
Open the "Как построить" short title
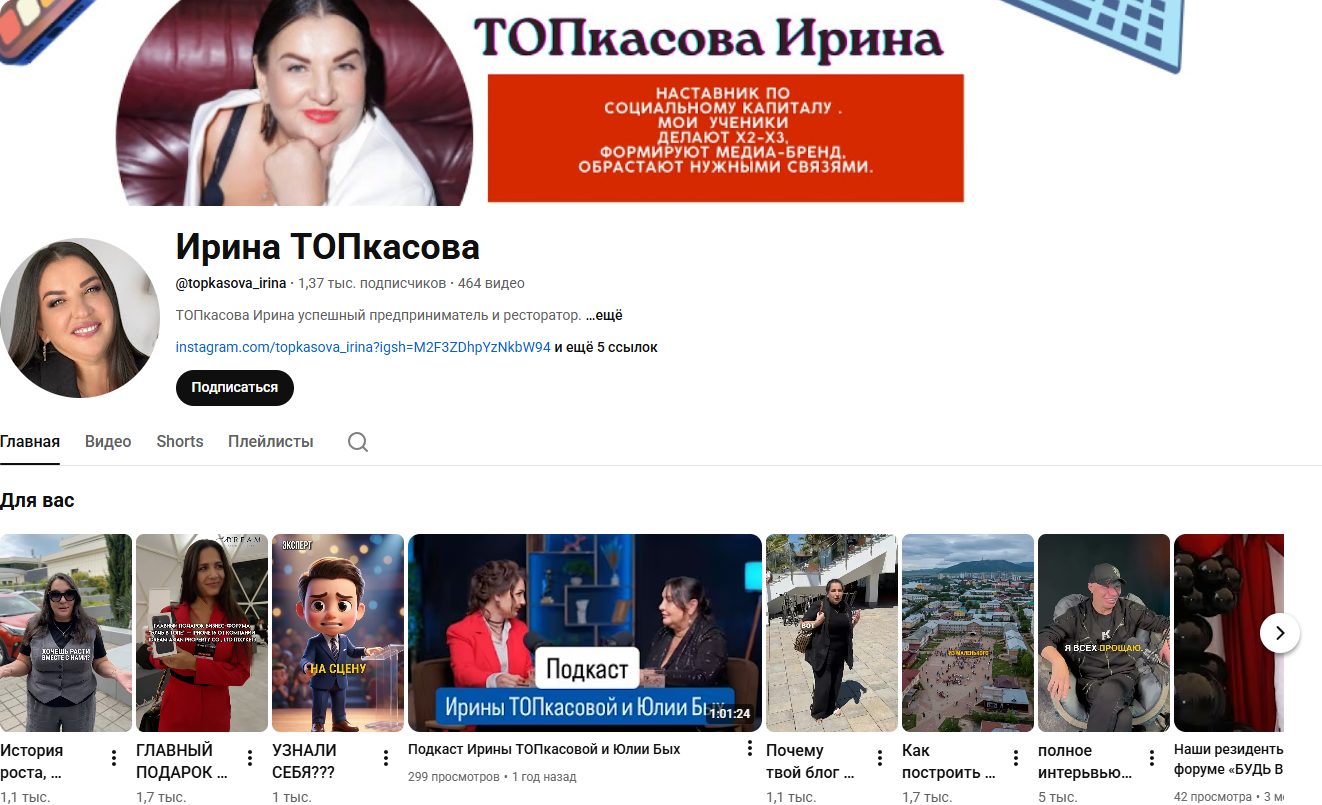tap(948, 761)
